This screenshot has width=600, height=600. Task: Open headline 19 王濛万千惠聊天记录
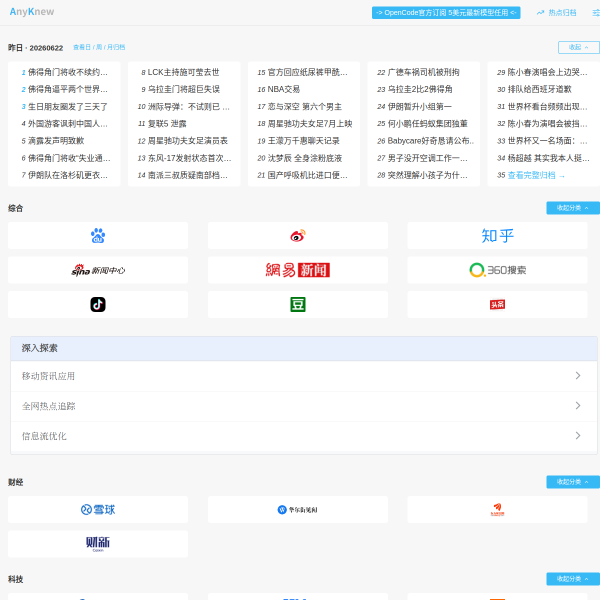tap(303, 141)
